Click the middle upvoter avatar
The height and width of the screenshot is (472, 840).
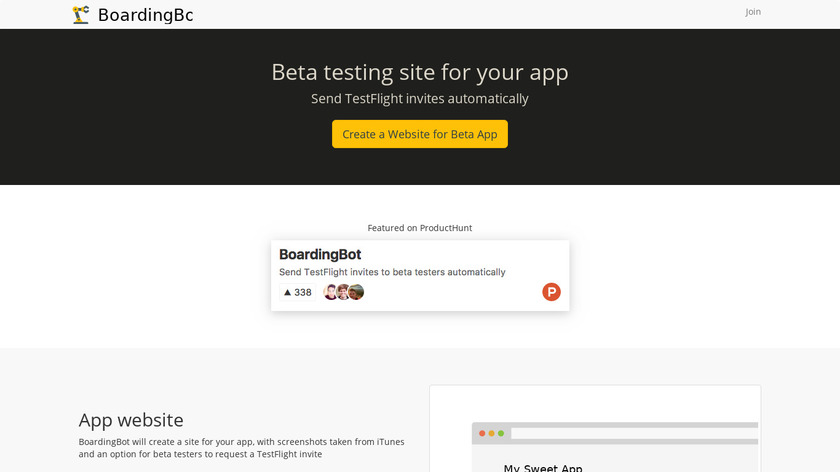(x=343, y=292)
